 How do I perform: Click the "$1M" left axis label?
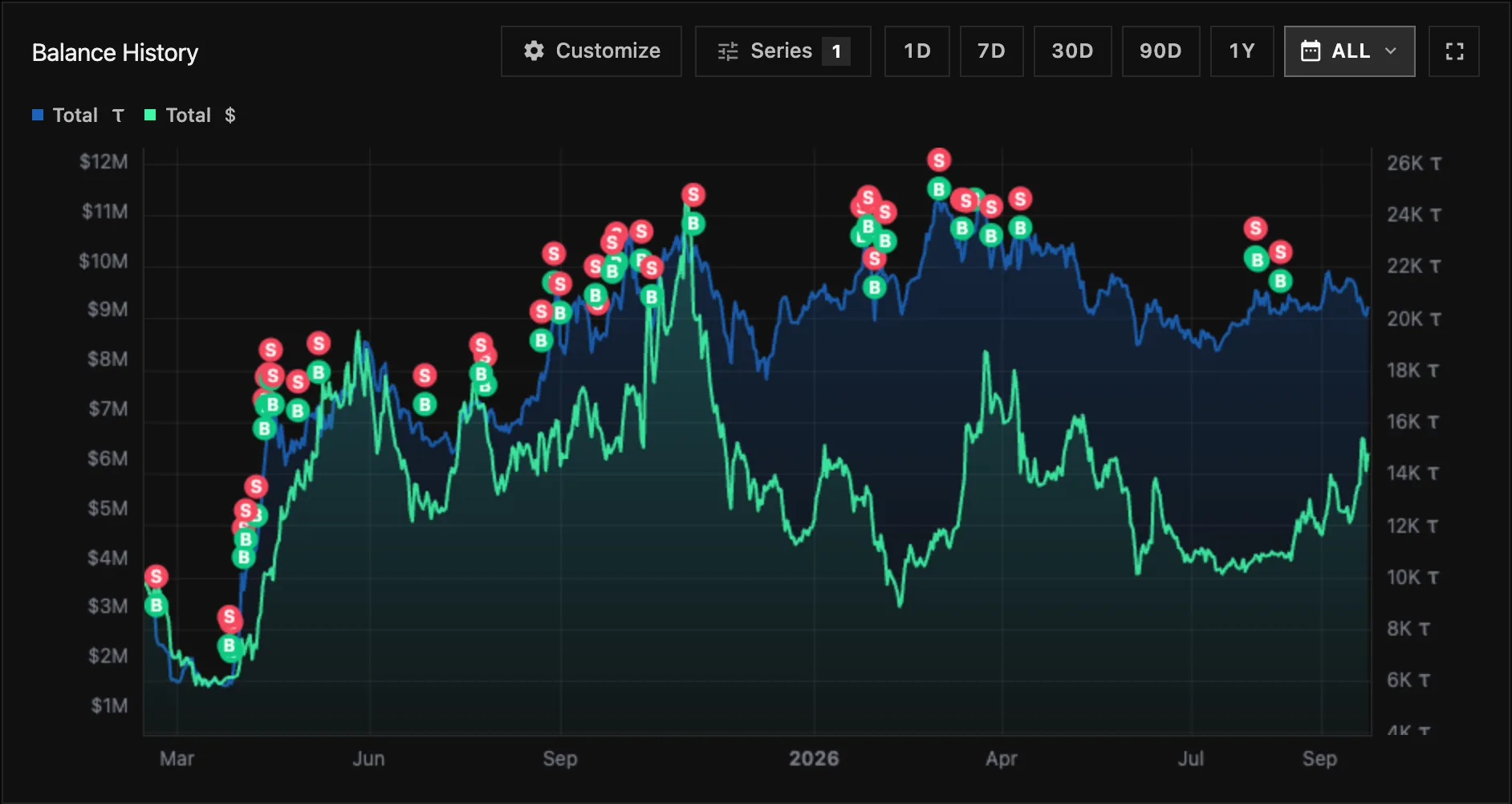click(x=109, y=706)
